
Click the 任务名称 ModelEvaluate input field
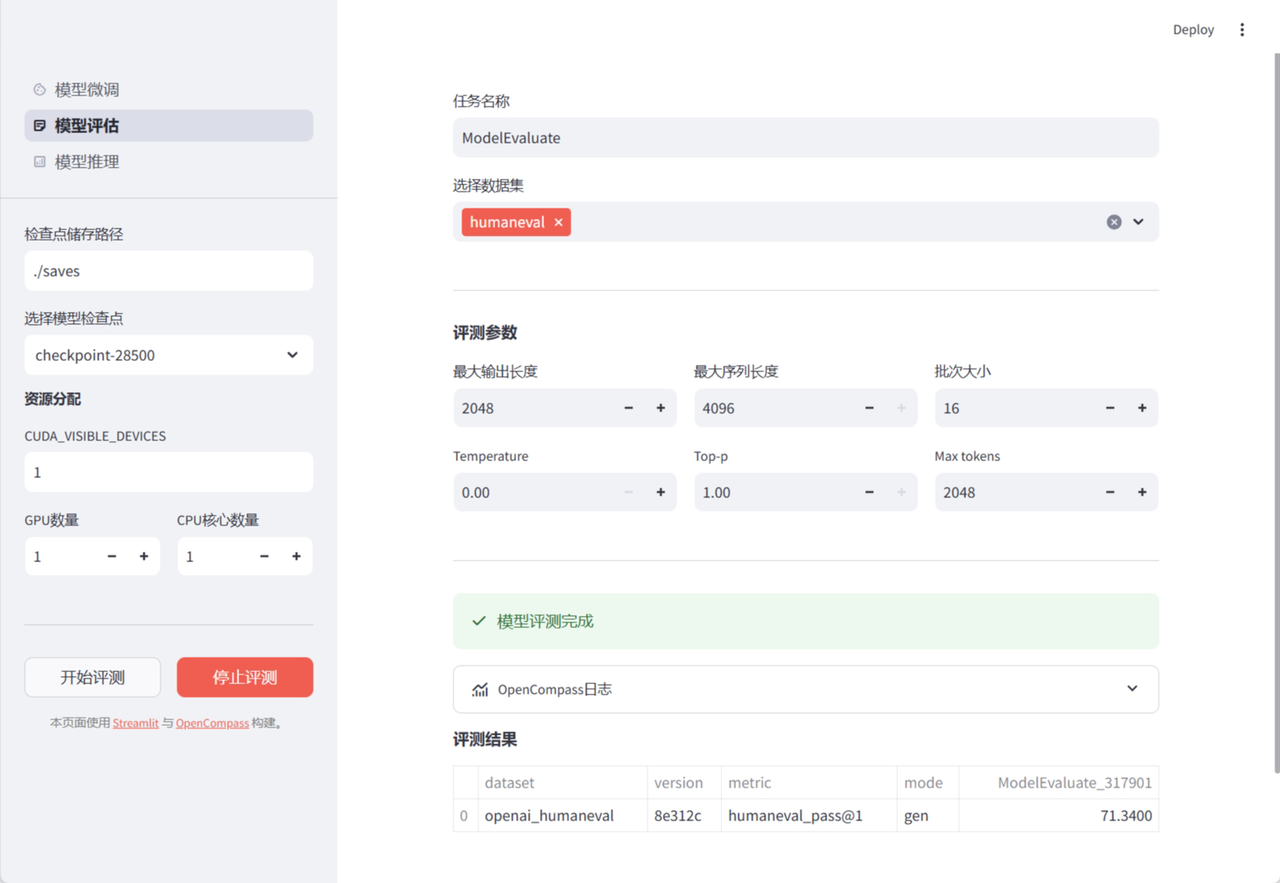[805, 138]
